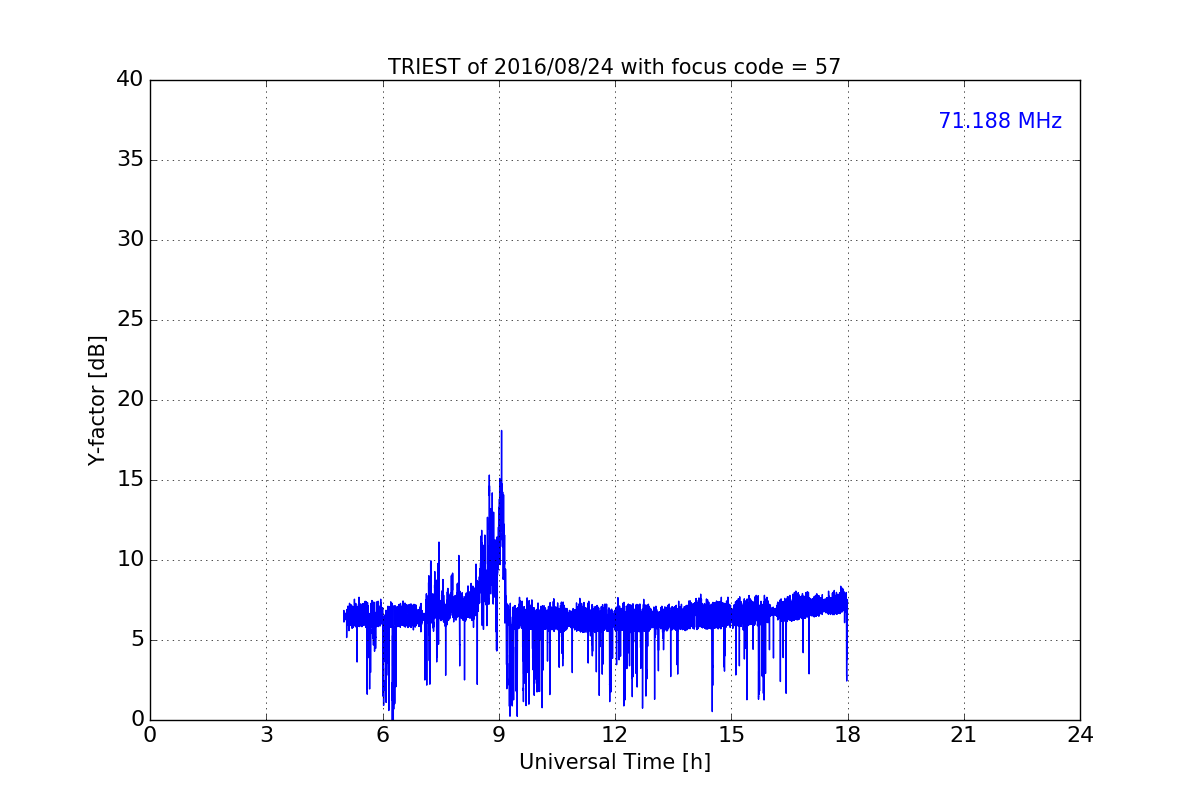
Task: Click the y-axis tick label 35
Action: click(130, 160)
